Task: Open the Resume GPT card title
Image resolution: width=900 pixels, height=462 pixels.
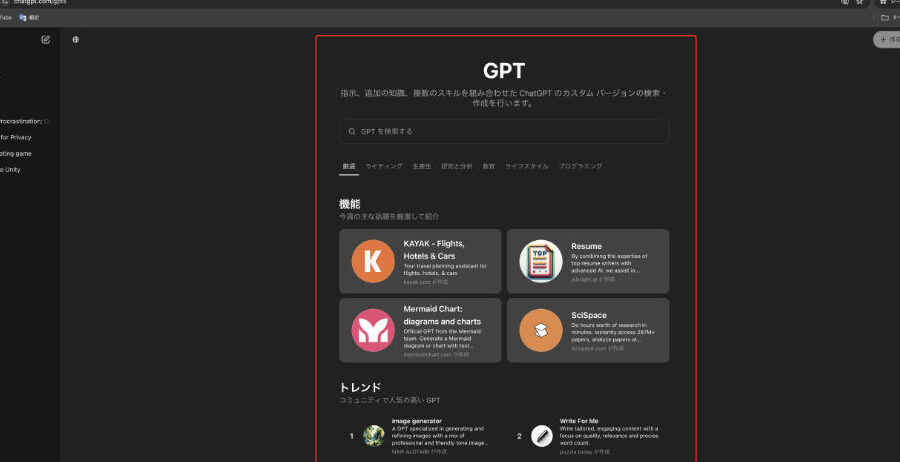Action: (x=587, y=246)
